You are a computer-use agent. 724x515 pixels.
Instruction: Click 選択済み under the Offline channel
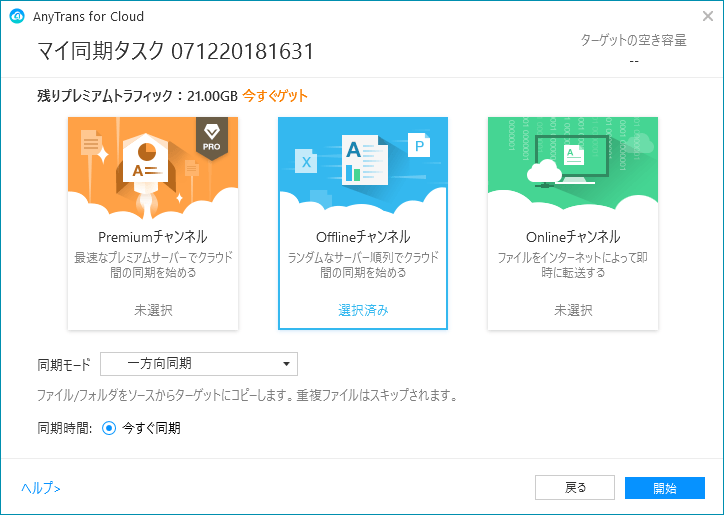coord(363,310)
